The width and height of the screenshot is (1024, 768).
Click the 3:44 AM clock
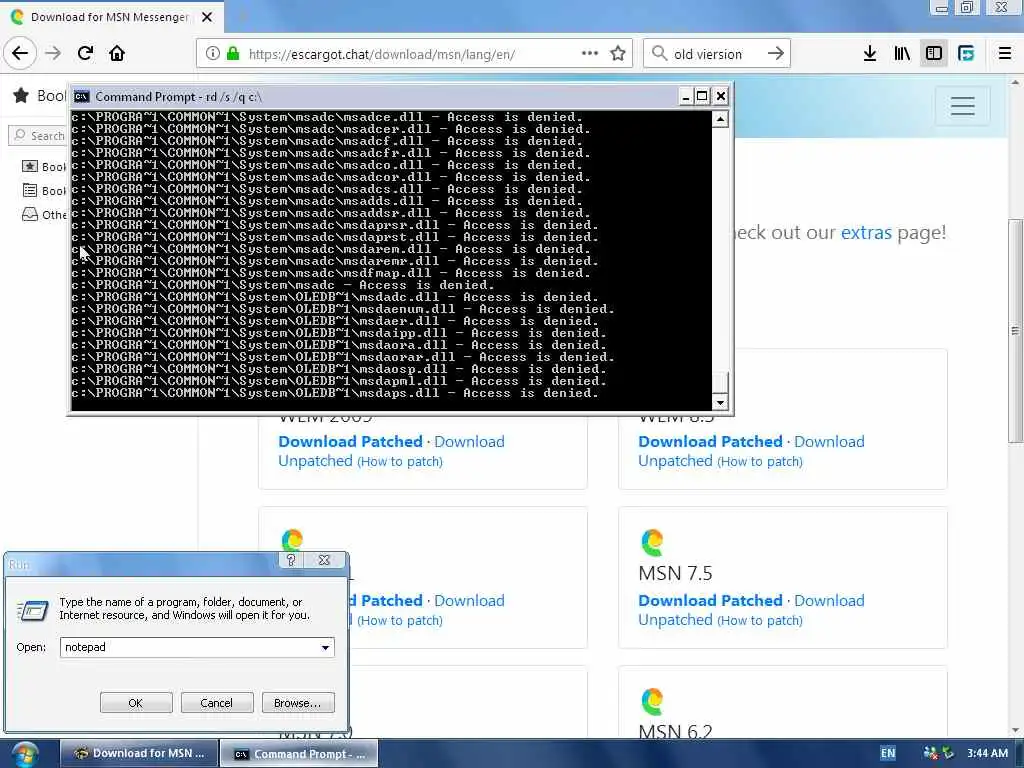987,753
